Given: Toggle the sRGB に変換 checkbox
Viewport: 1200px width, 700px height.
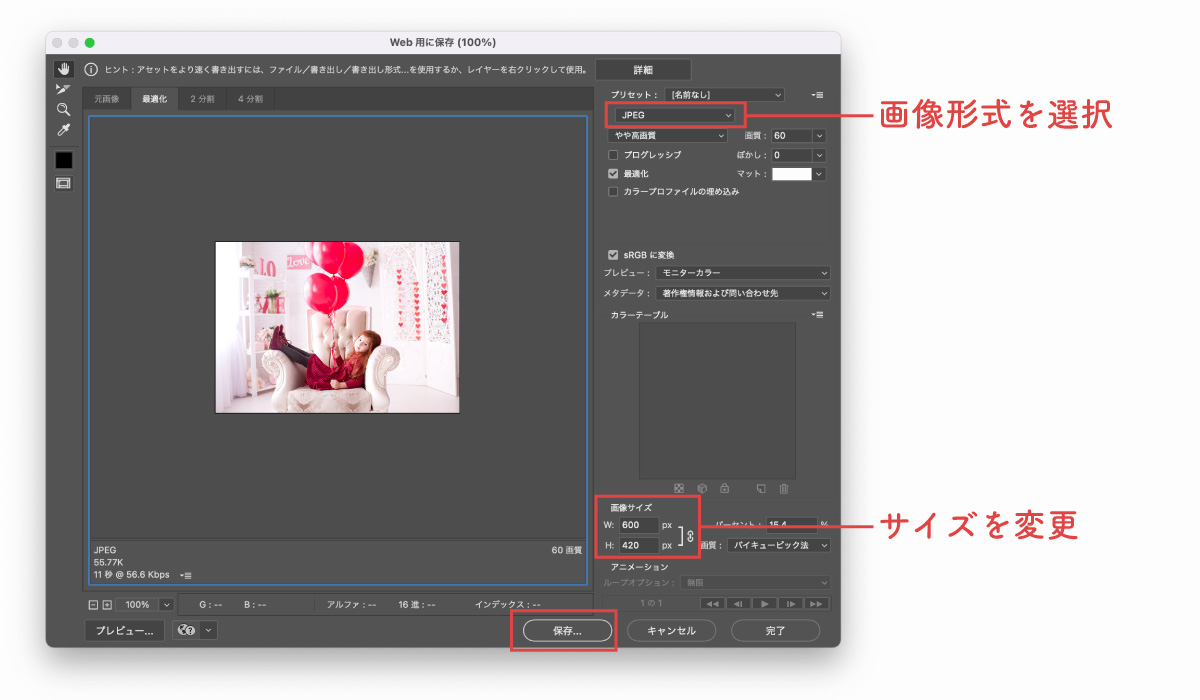Looking at the screenshot, I should pos(613,254).
